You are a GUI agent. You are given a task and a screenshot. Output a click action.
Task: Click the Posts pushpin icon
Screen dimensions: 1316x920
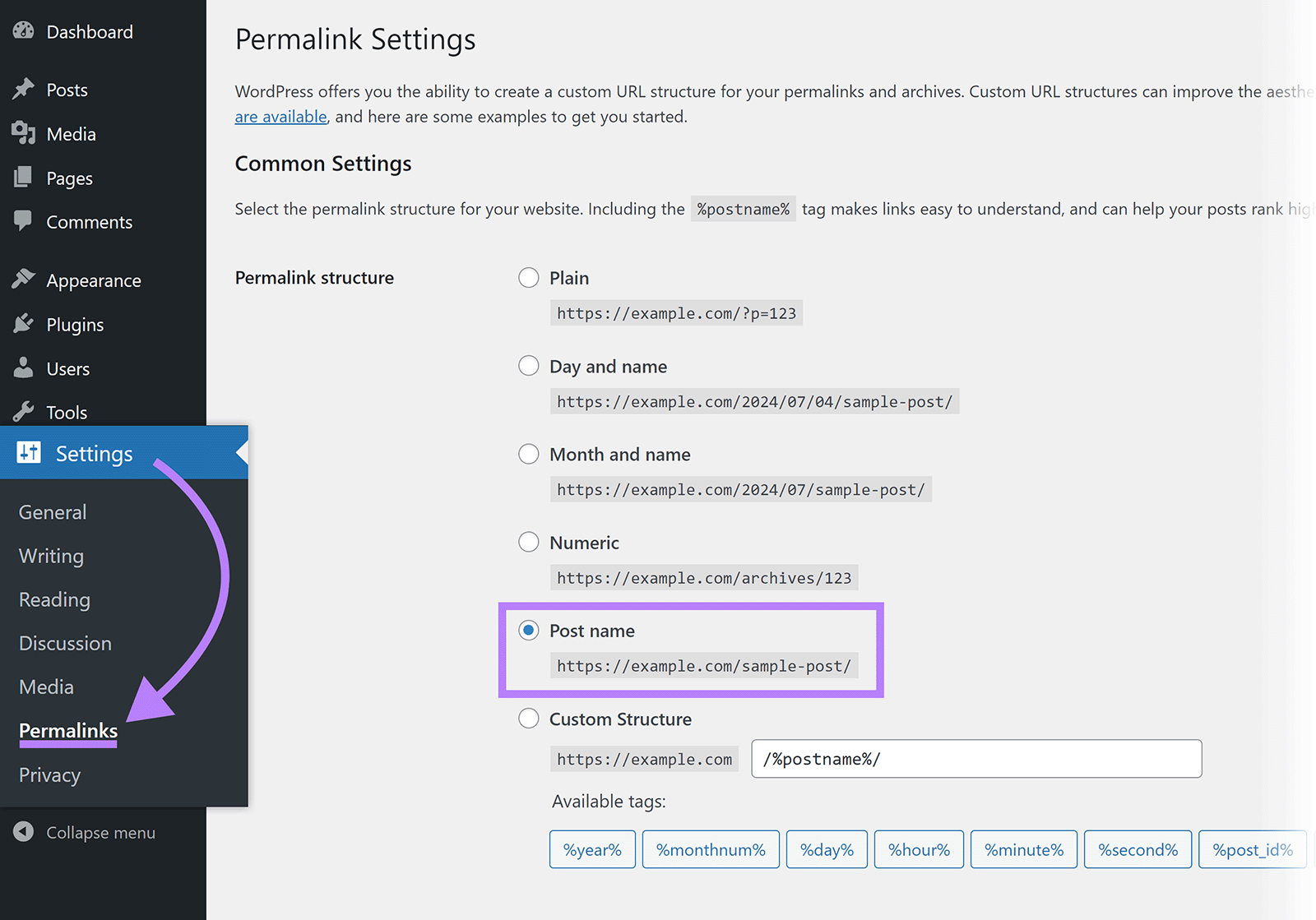[23, 89]
